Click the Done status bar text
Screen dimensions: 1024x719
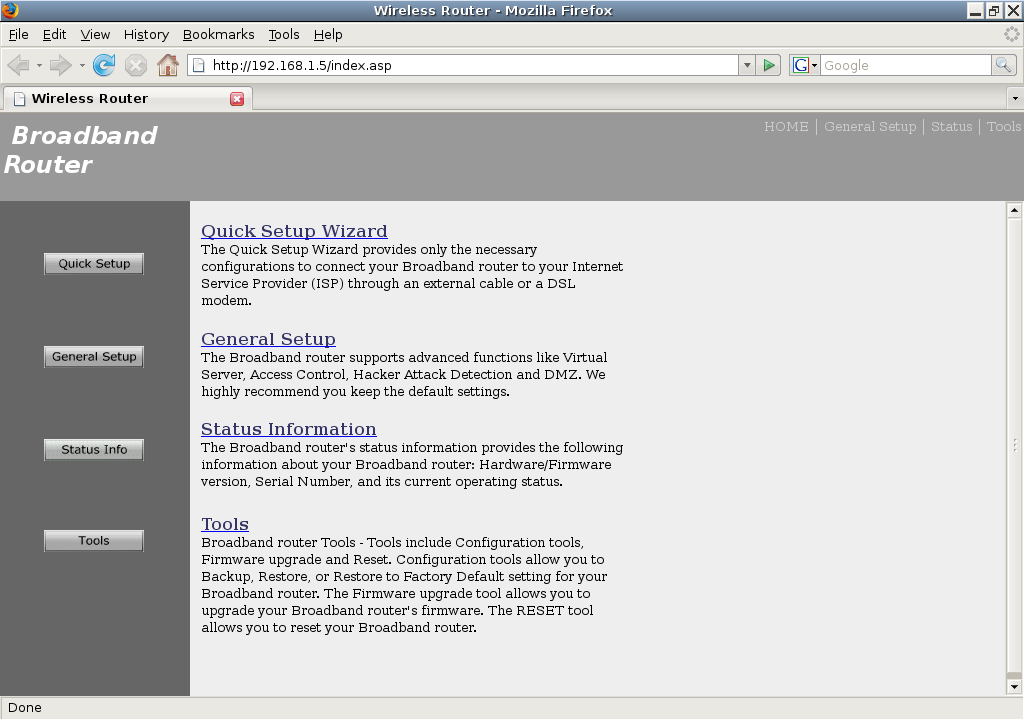(25, 708)
